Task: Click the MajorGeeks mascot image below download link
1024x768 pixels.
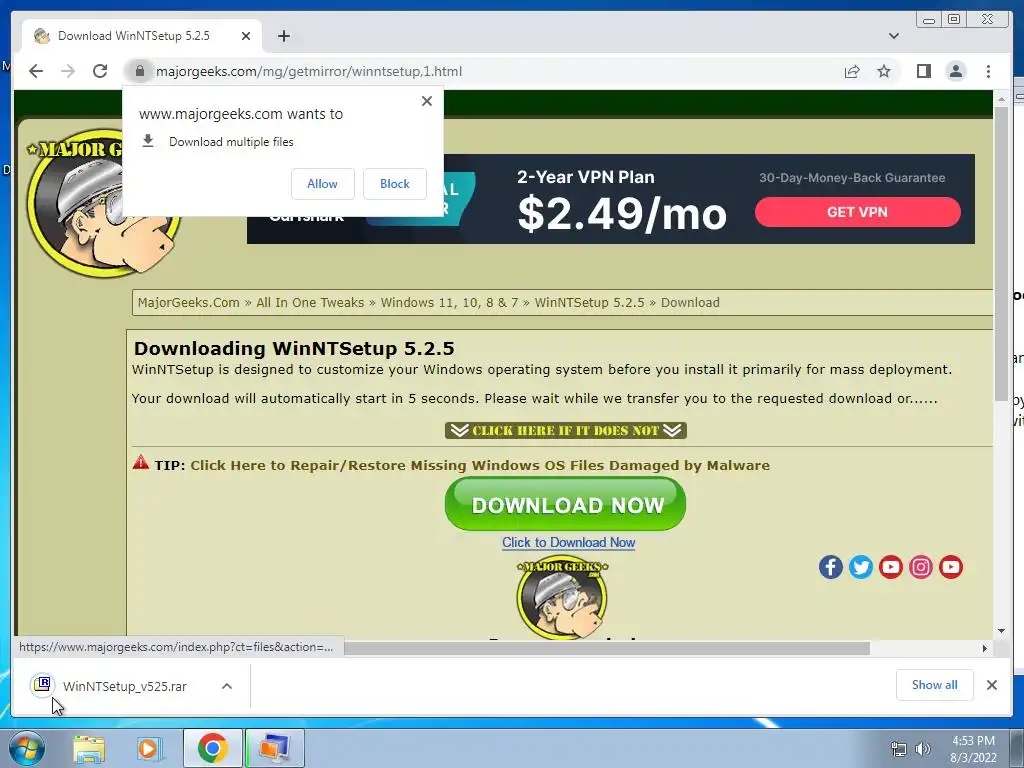Action: (562, 598)
